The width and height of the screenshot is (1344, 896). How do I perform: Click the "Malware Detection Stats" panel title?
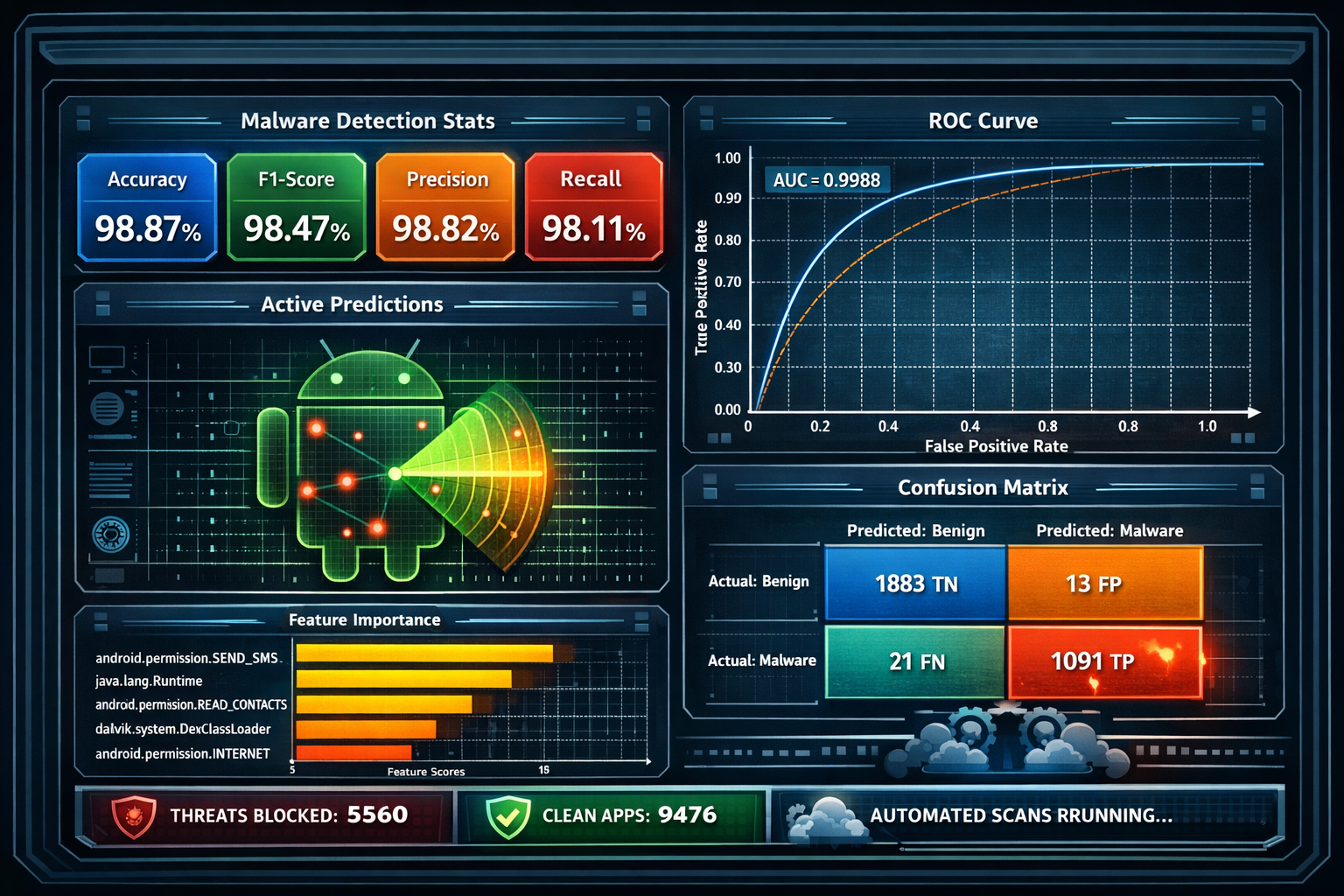click(368, 121)
